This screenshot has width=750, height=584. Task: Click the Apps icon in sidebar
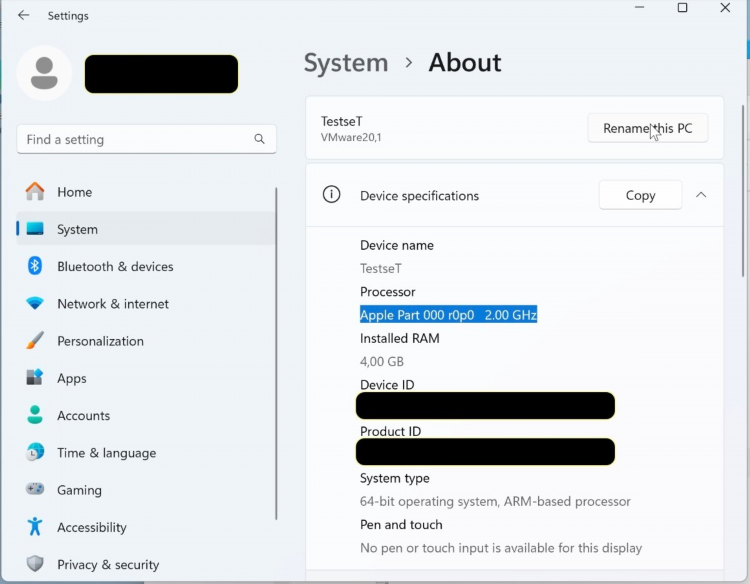click(x=35, y=378)
